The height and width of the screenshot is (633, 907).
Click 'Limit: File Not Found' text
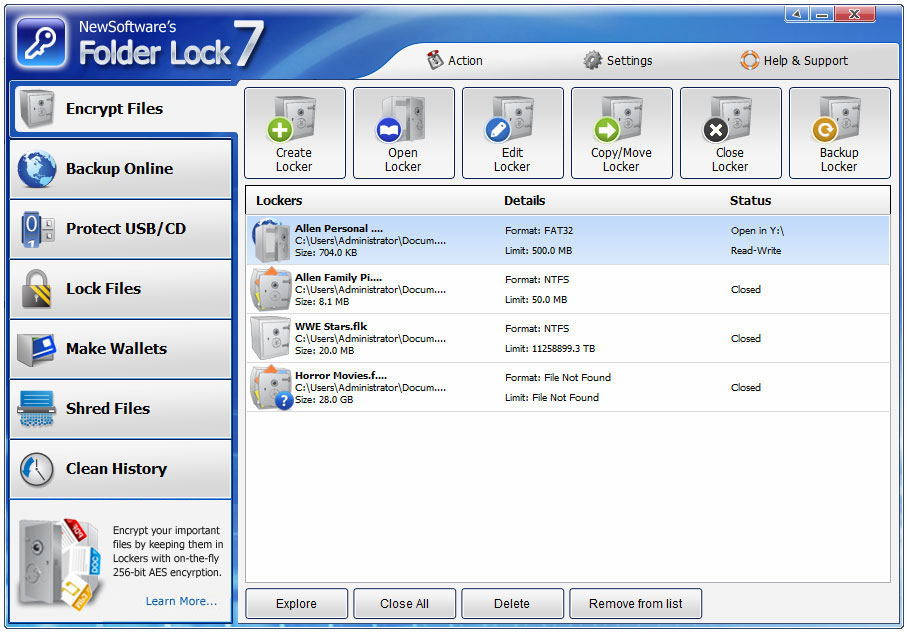552,398
